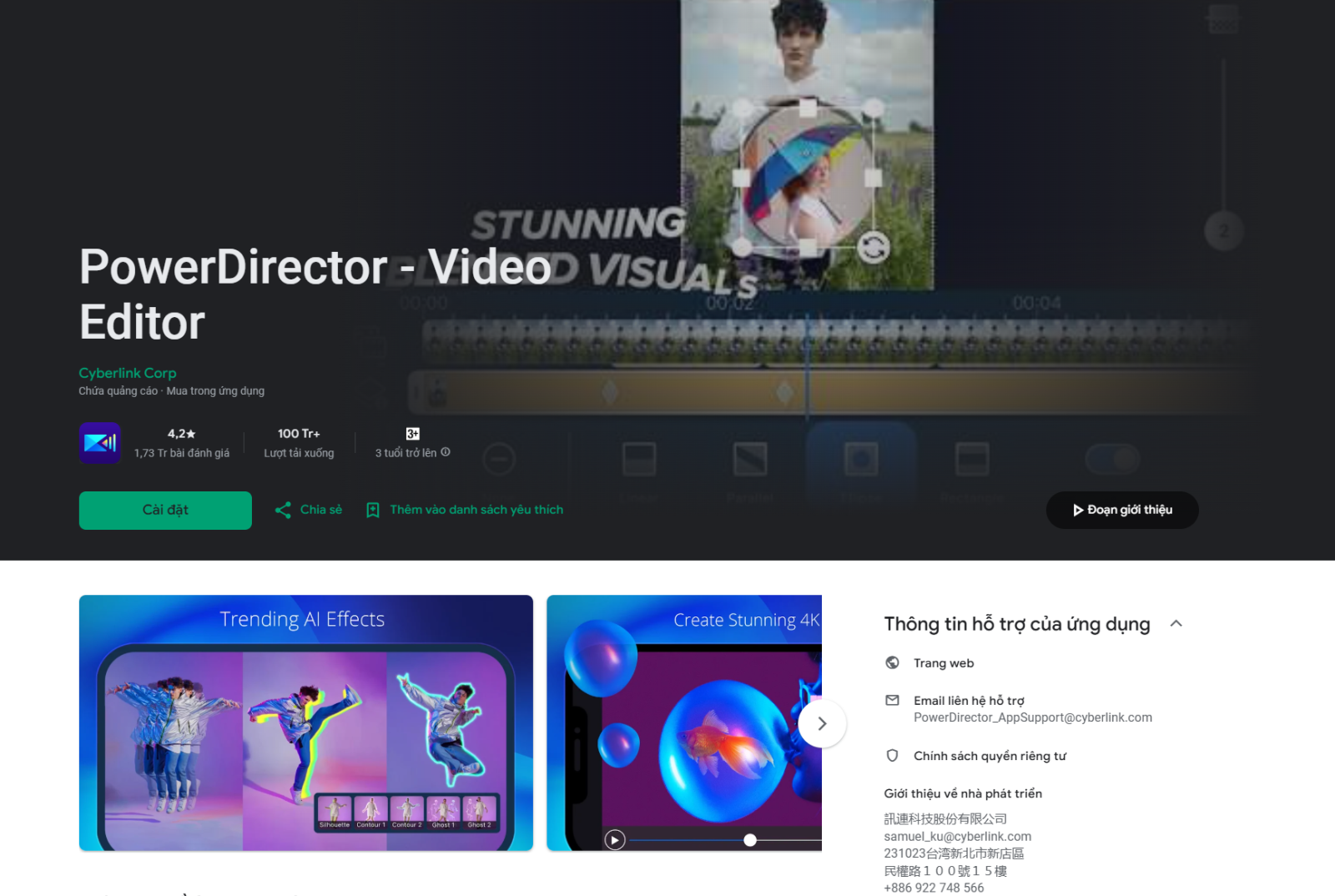Click the samuel_ku@cyberlink.com address
The image size is (1335, 896).
click(x=958, y=837)
